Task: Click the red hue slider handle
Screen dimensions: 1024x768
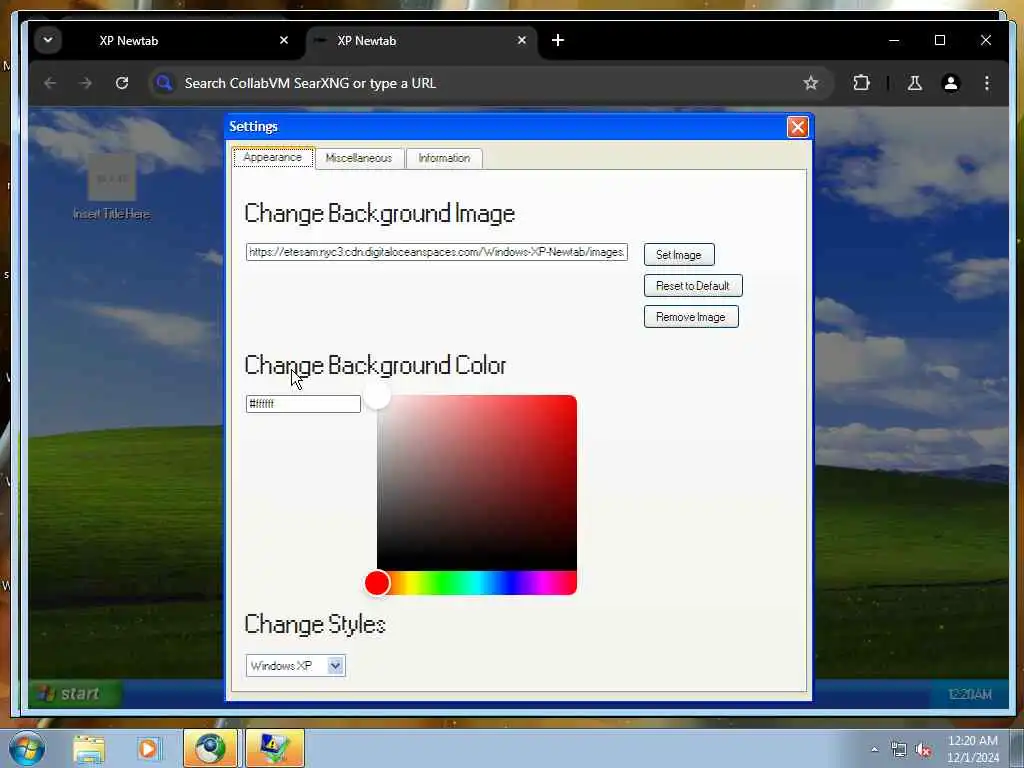Action: 377,583
